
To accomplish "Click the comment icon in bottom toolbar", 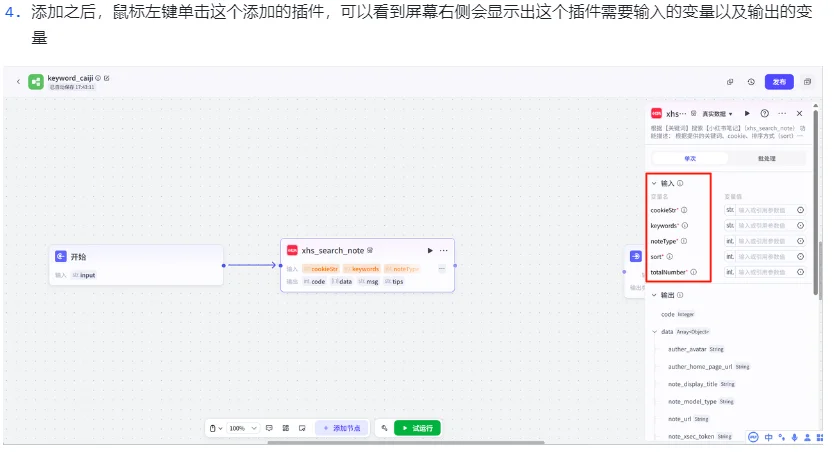I will coord(269,428).
